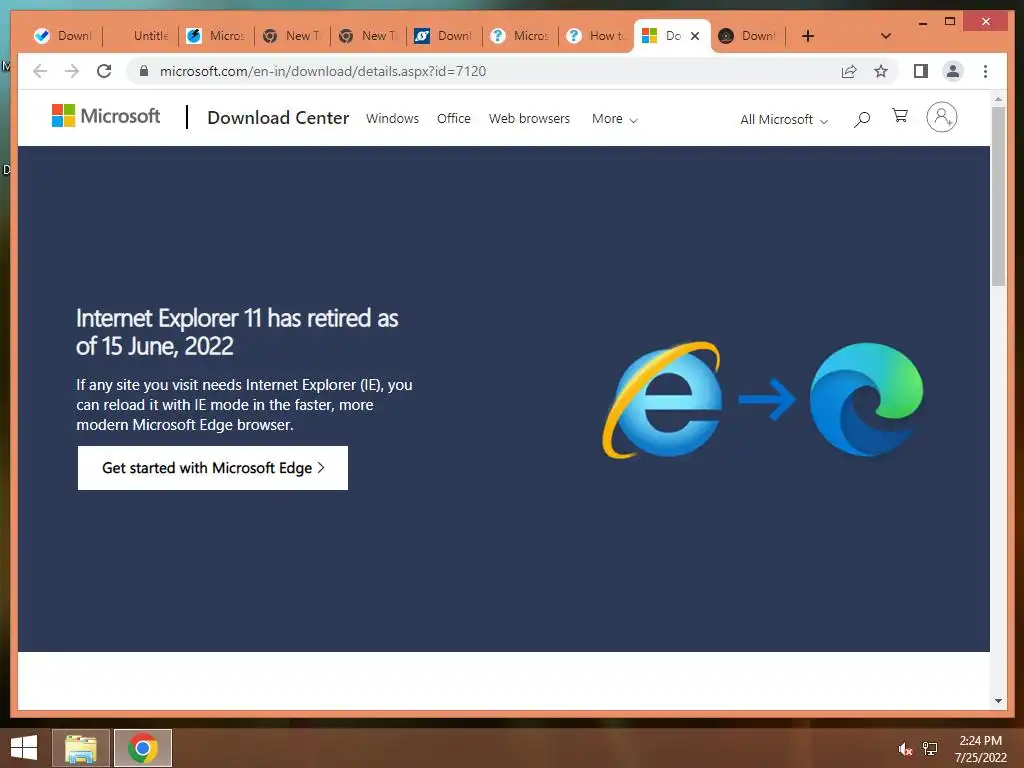Go back to the previous page
Image resolution: width=1024 pixels, height=768 pixels.
click(x=40, y=71)
